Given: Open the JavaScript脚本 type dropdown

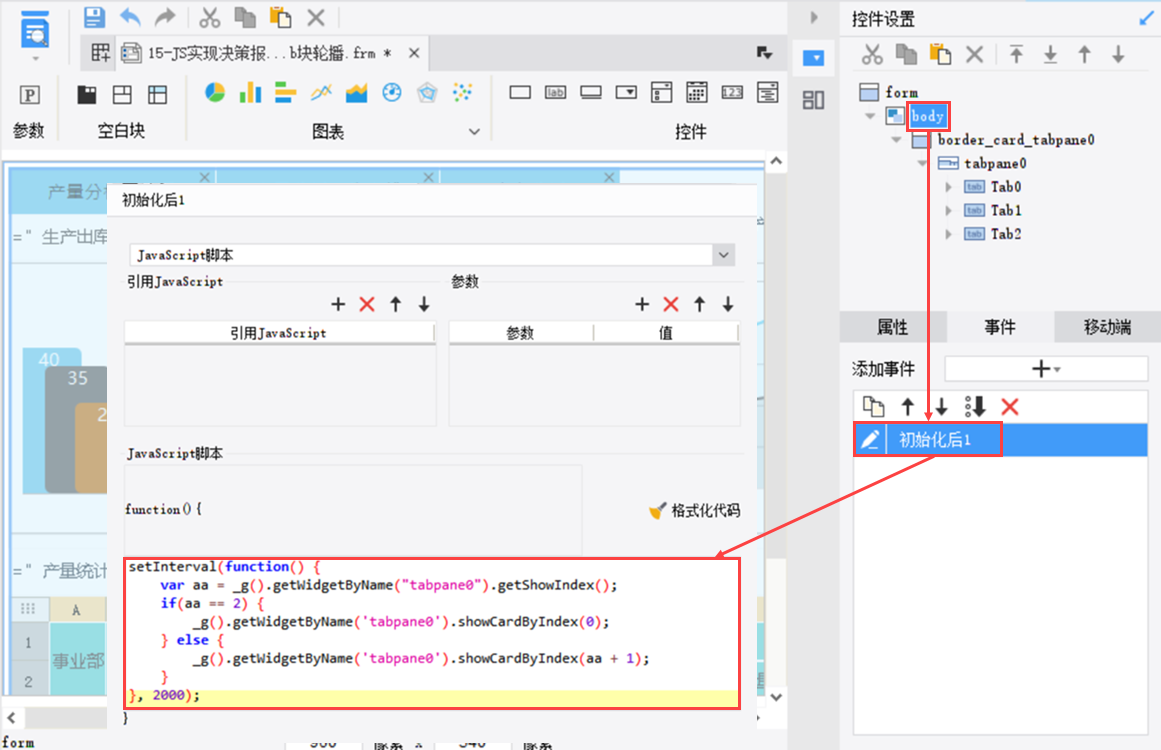Looking at the screenshot, I should pyautogui.click(x=723, y=255).
